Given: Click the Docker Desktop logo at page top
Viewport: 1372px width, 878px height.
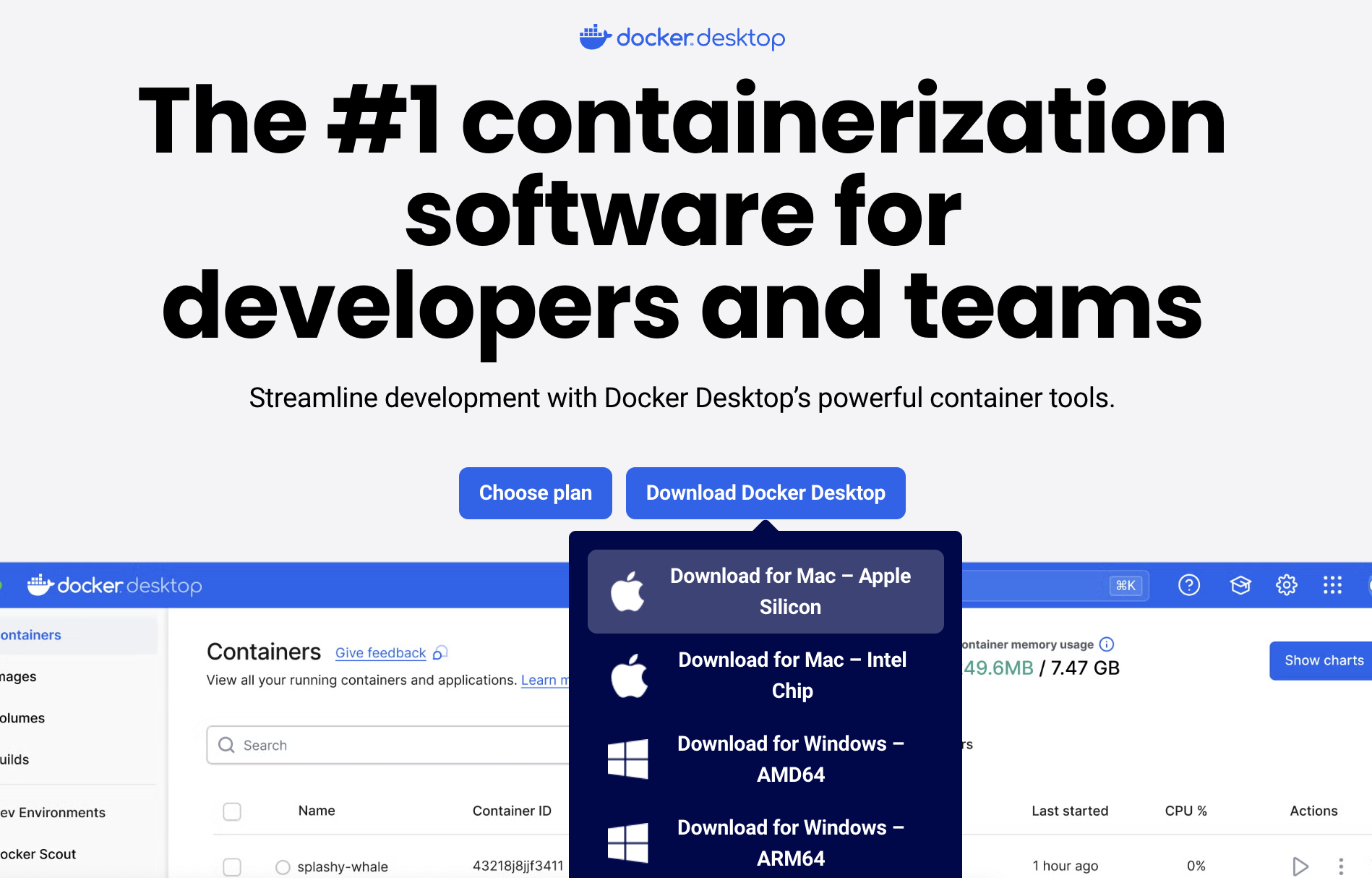Looking at the screenshot, I should click(x=682, y=37).
